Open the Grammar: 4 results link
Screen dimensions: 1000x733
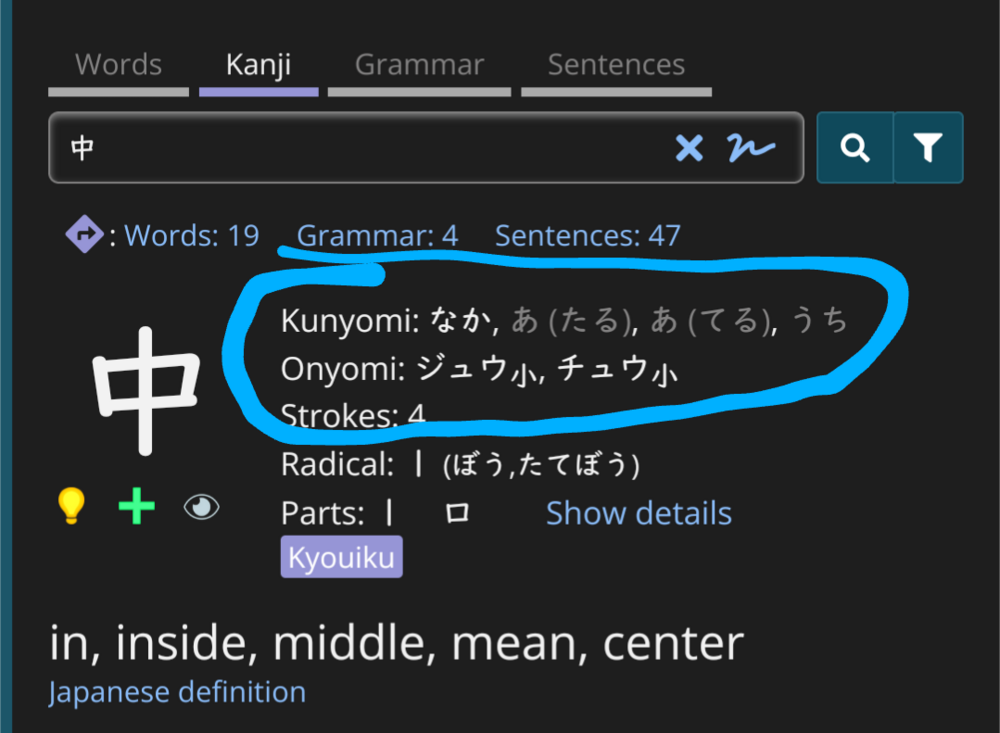pyautogui.click(x=377, y=236)
